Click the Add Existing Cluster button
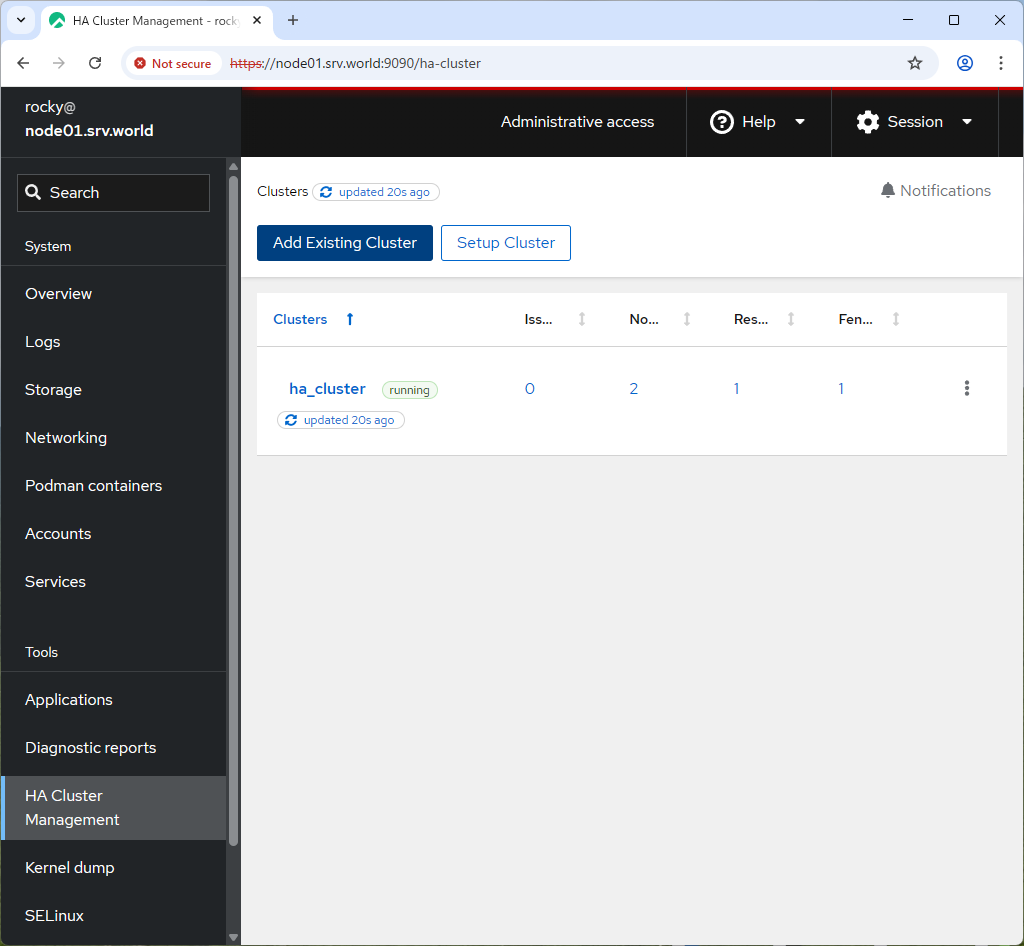Image resolution: width=1024 pixels, height=946 pixels. pos(344,242)
